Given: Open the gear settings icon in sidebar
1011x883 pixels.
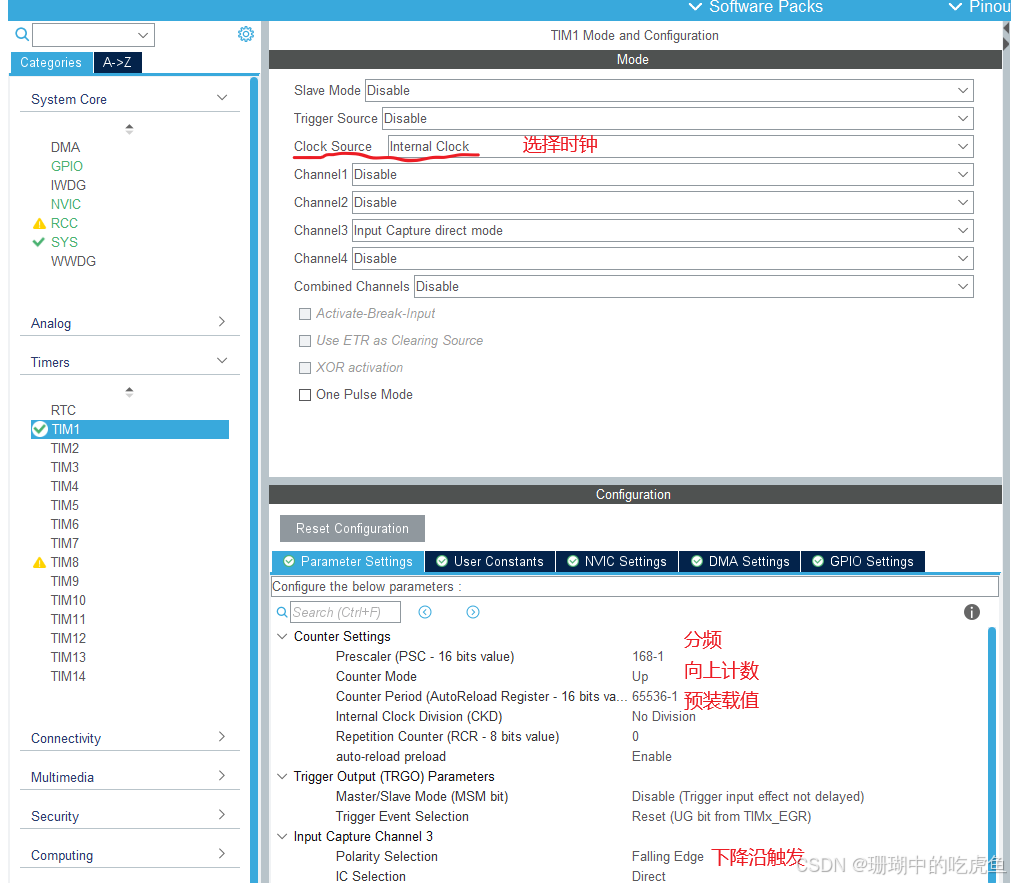Looking at the screenshot, I should coord(246,34).
